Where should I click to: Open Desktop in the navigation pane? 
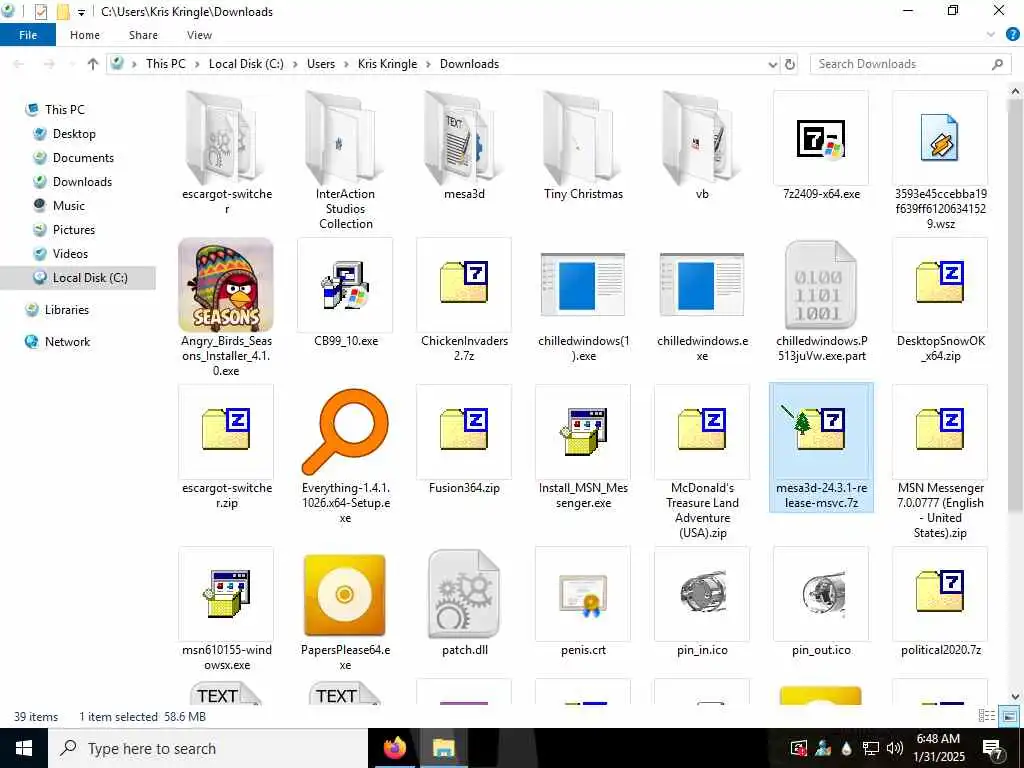[x=74, y=134]
